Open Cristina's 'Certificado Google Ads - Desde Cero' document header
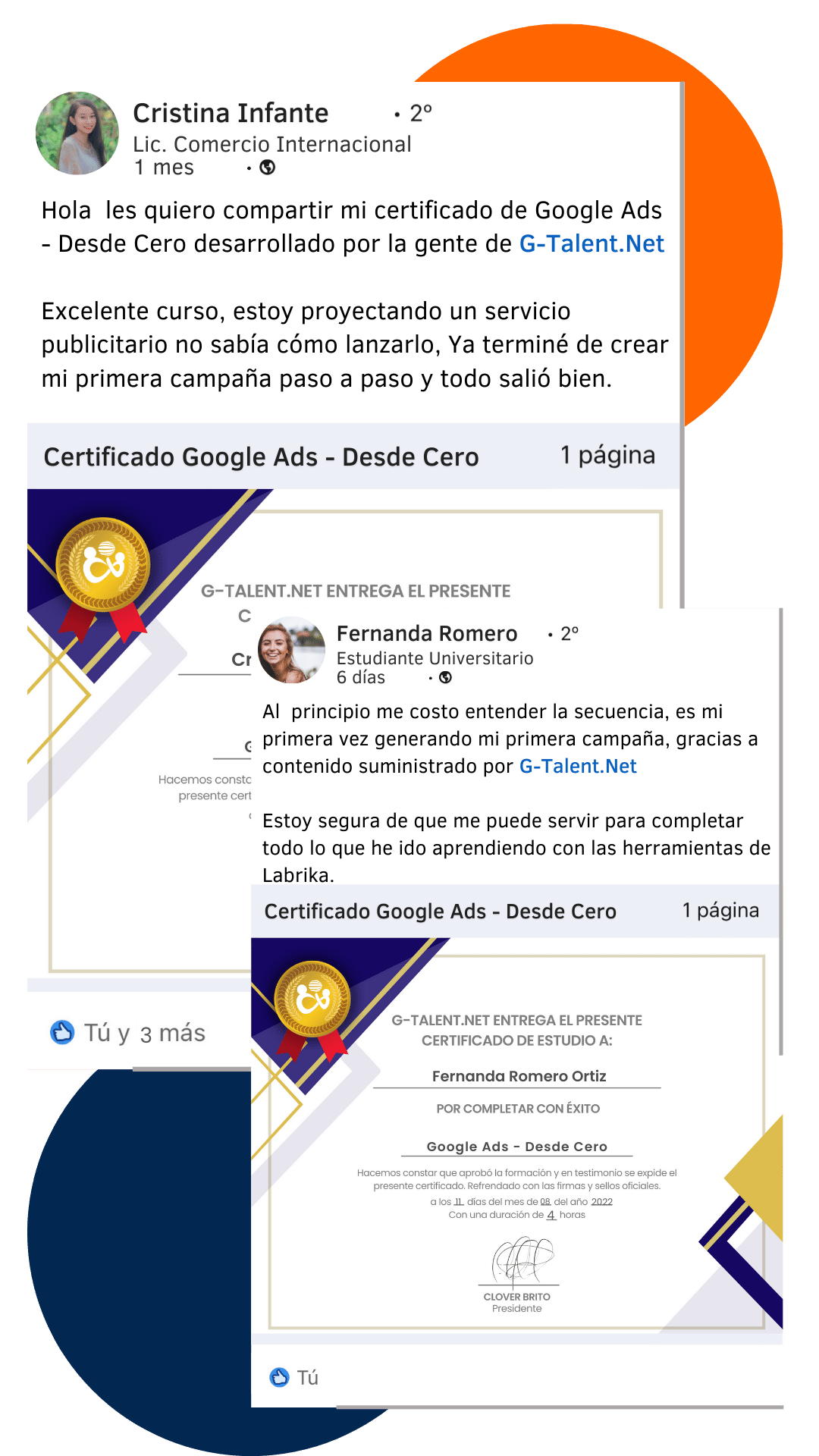The width and height of the screenshot is (819, 1456). 353,456
